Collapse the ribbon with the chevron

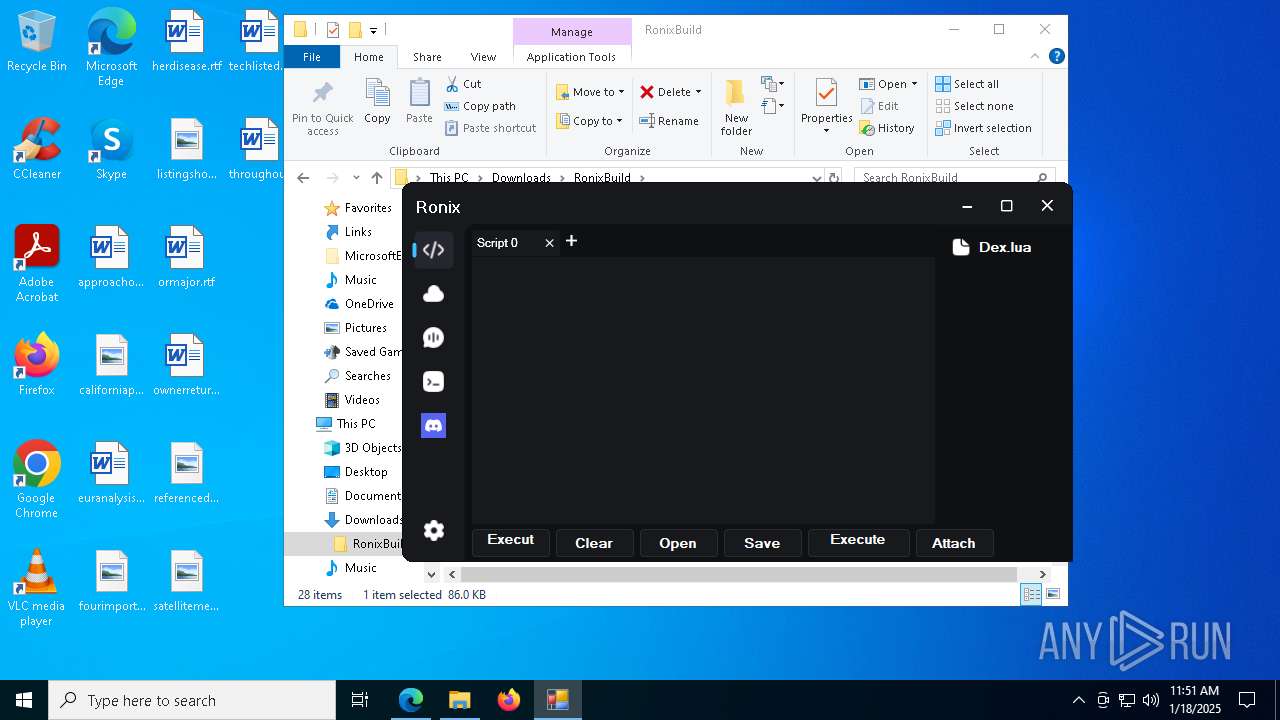pyautogui.click(x=1035, y=57)
